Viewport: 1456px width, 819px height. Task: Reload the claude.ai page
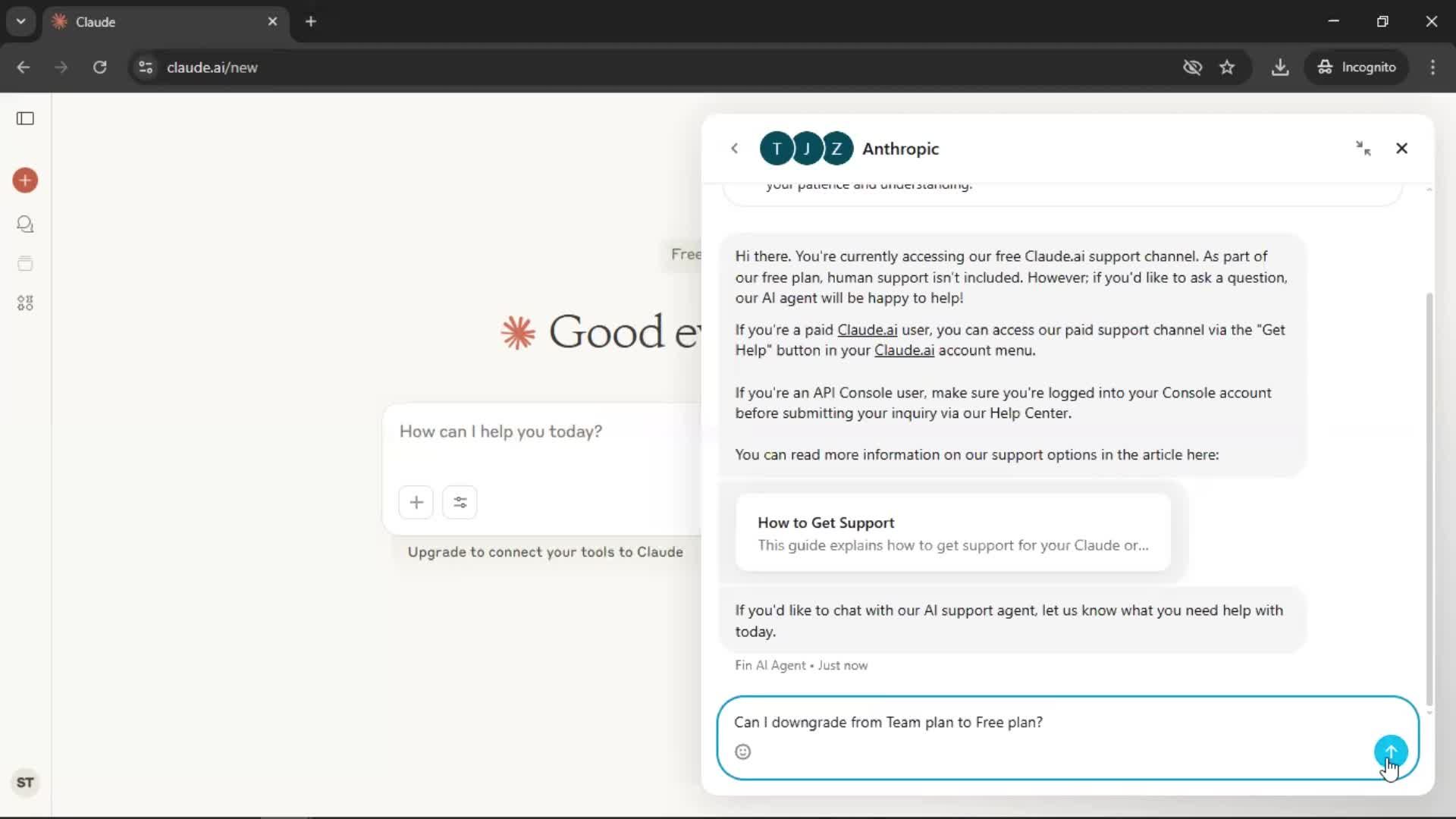(x=99, y=67)
